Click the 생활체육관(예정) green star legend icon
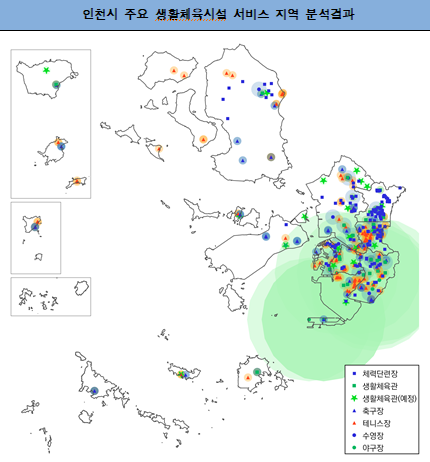 354,398
